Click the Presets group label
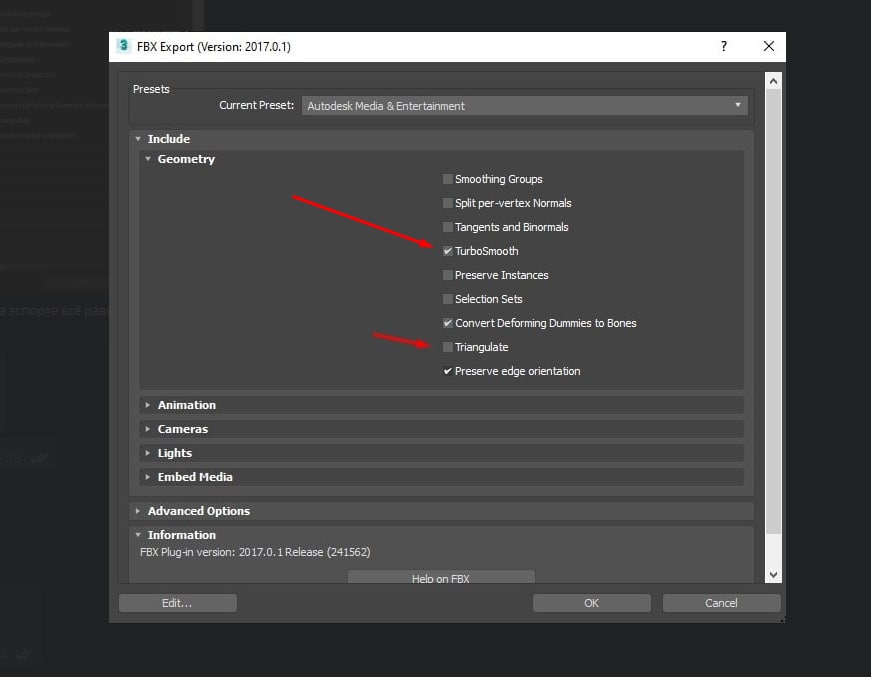Screen dimensions: 871x677 pyautogui.click(x=151, y=89)
